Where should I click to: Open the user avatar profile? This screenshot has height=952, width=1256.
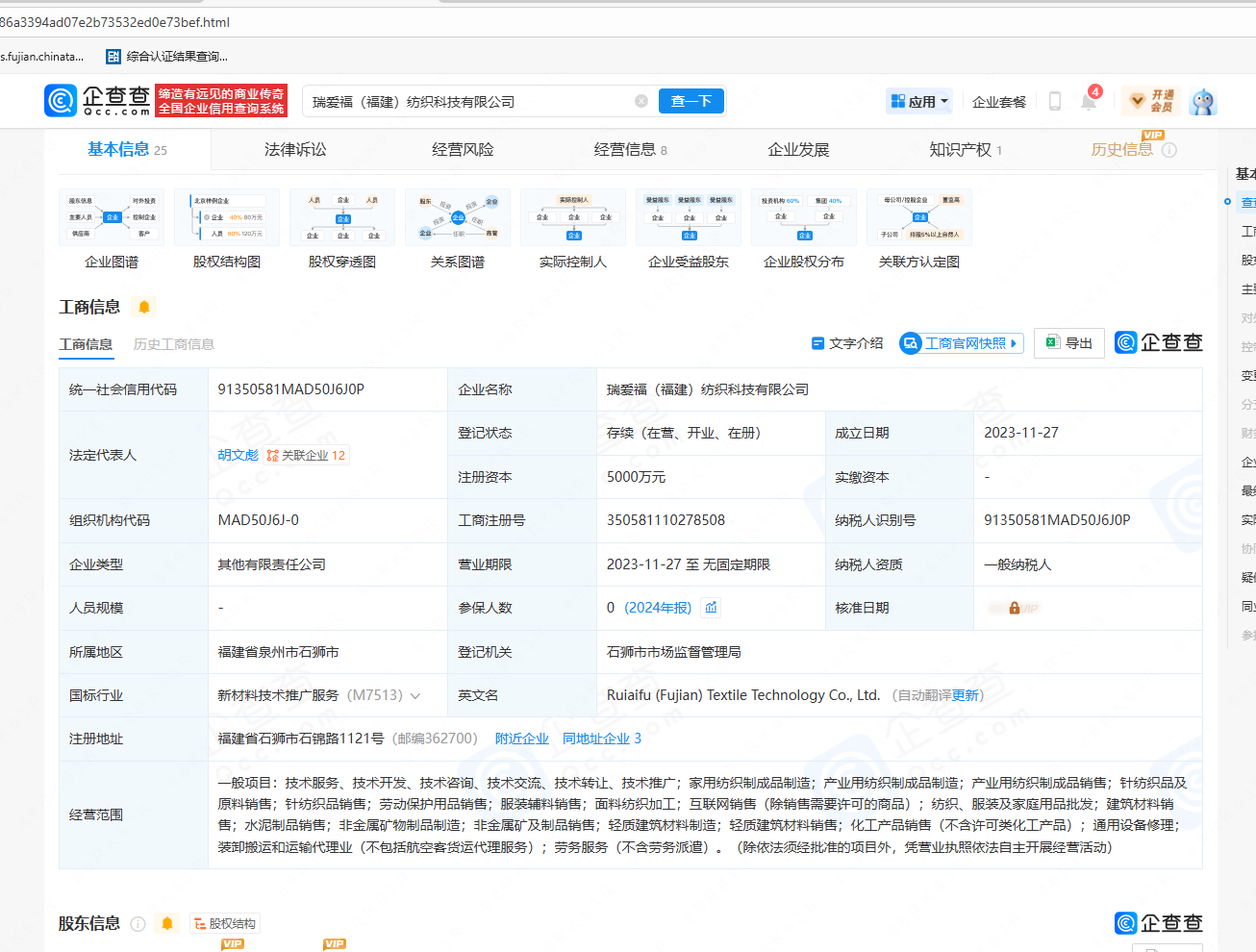(1203, 101)
